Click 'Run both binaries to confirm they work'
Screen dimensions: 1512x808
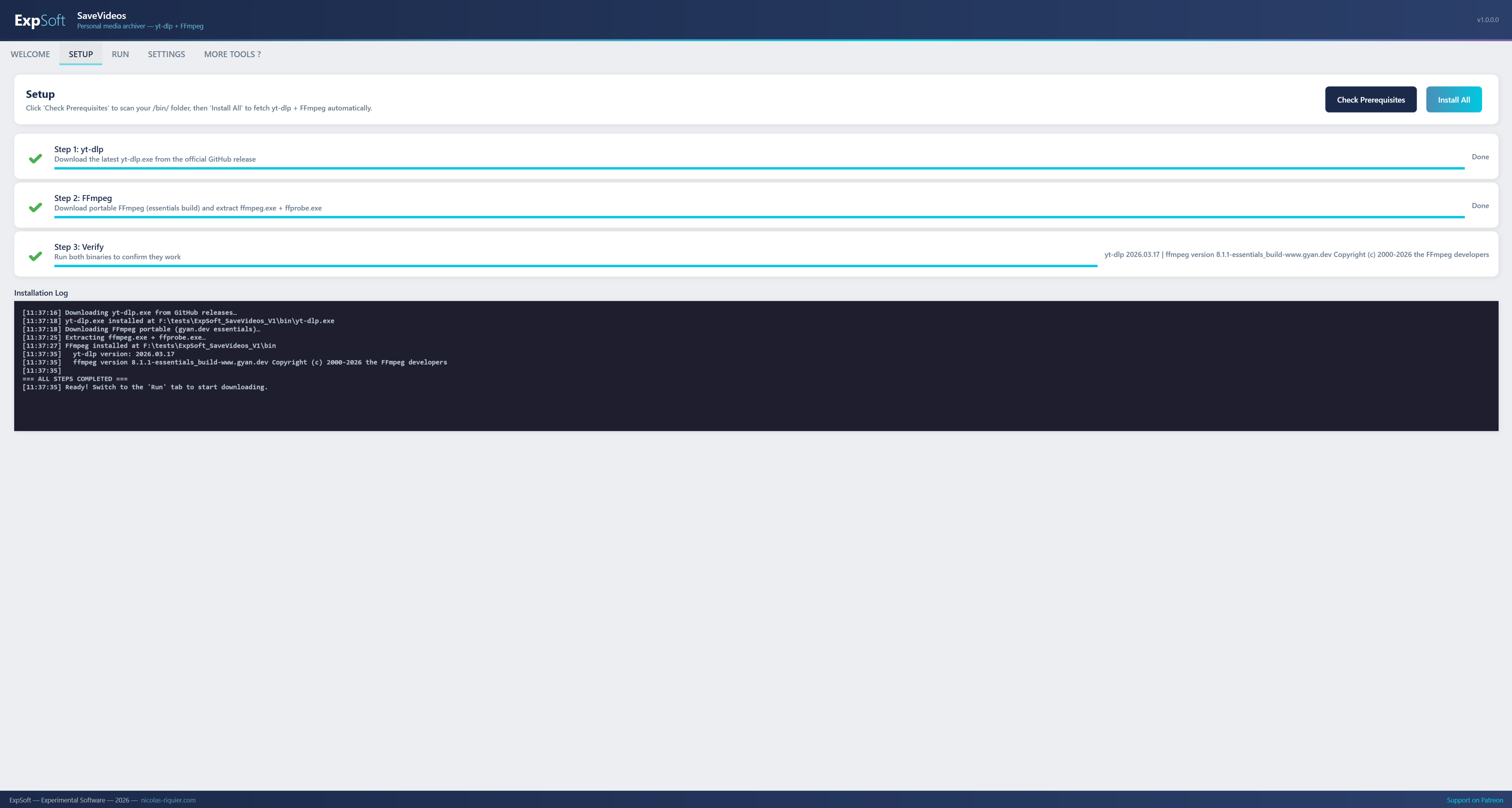pos(117,257)
